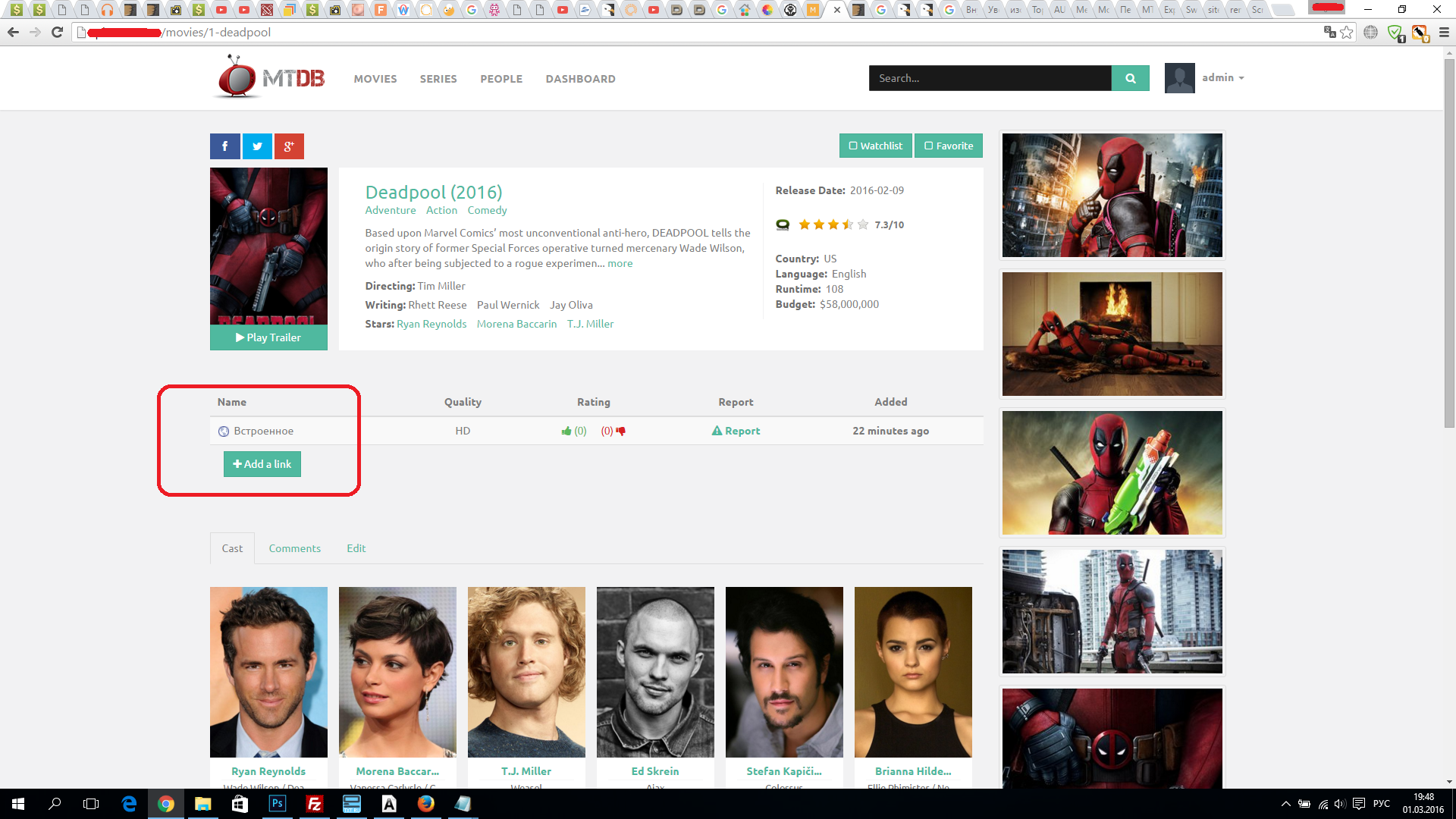
Task: Toggle the Favorite checkbox button
Action: pyautogui.click(x=948, y=146)
